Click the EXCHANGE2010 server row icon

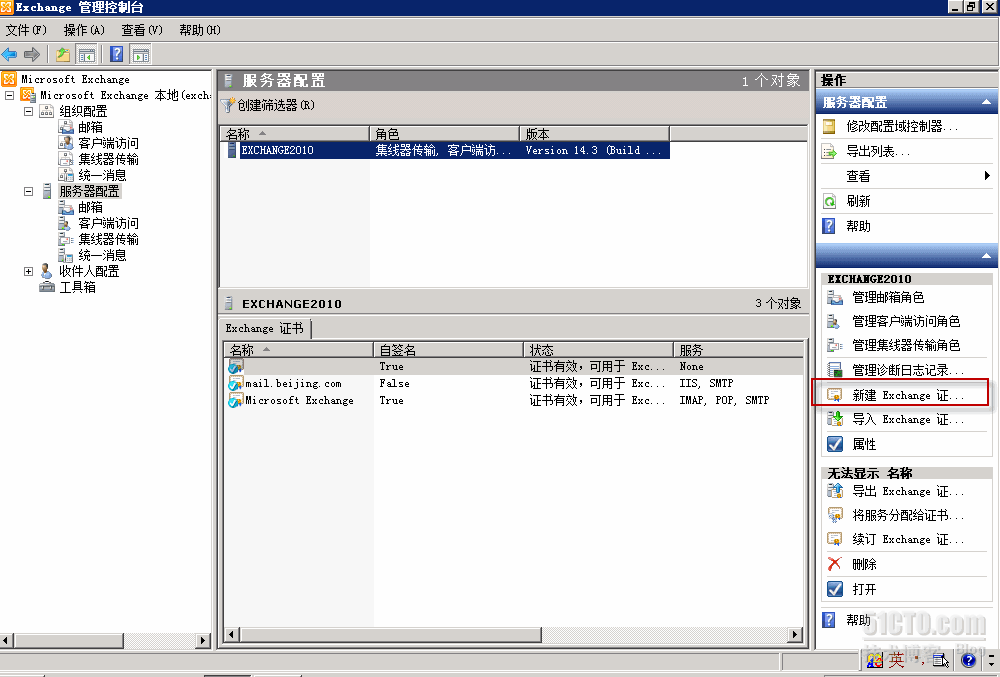232,150
